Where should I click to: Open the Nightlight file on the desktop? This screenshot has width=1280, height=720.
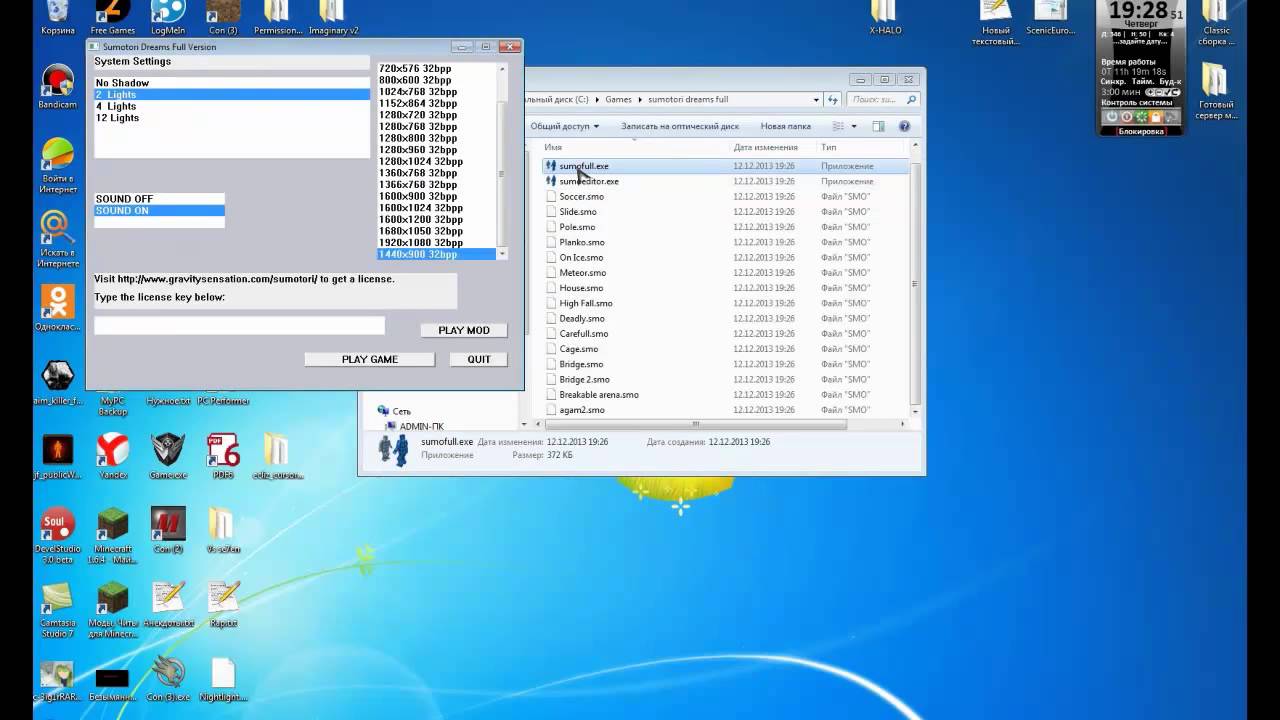pos(222,679)
